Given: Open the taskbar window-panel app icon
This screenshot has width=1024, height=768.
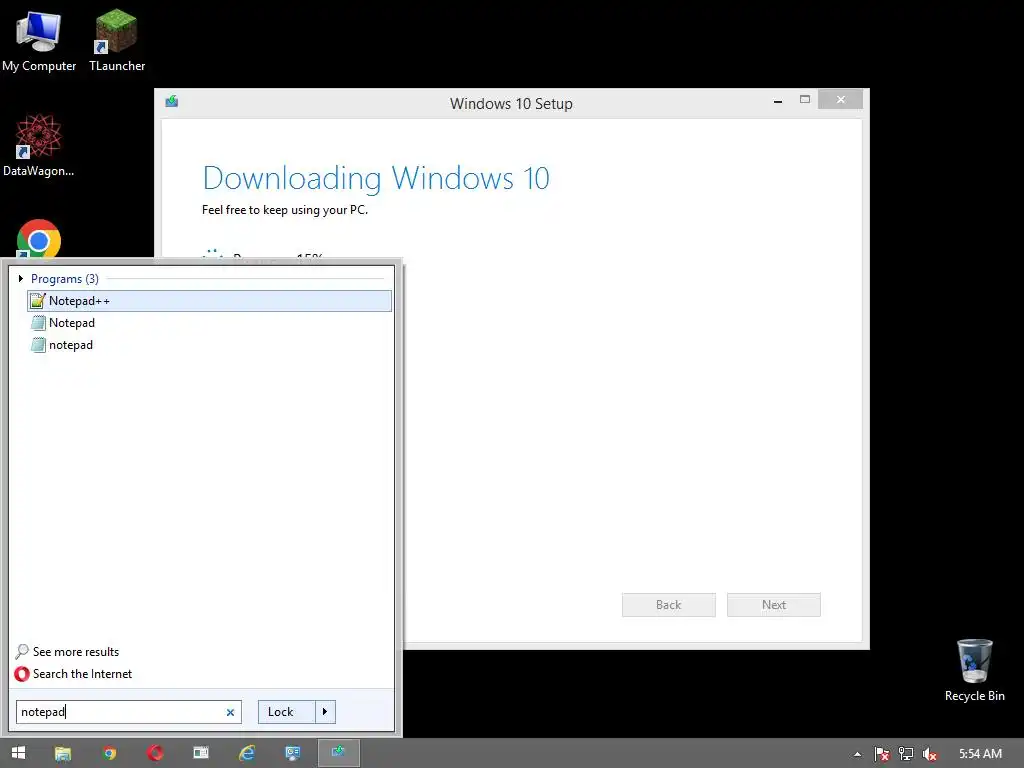Looking at the screenshot, I should [x=201, y=754].
